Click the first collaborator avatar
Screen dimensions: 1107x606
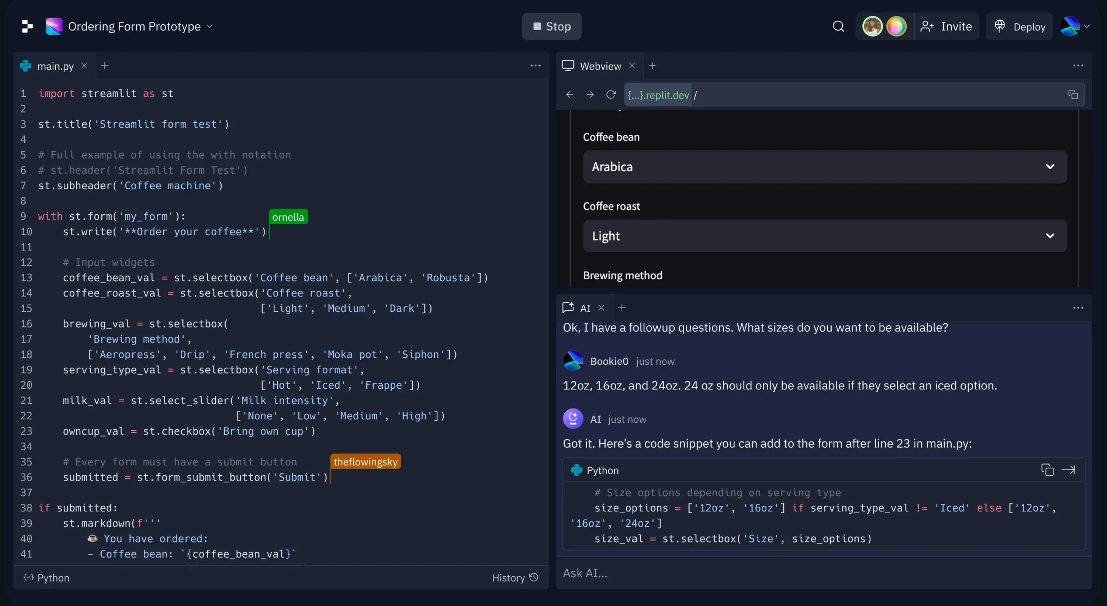(873, 26)
